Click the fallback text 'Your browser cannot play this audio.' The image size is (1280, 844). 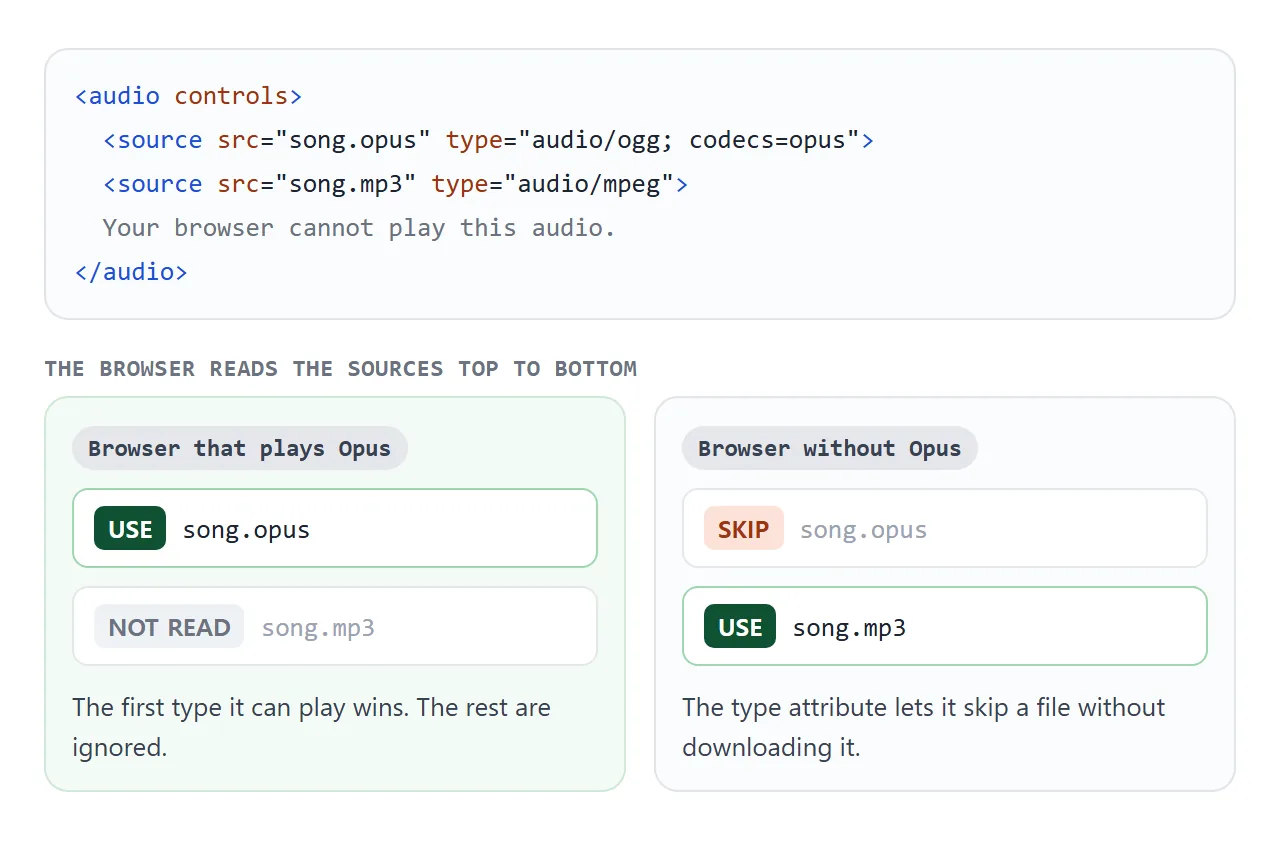(x=359, y=228)
